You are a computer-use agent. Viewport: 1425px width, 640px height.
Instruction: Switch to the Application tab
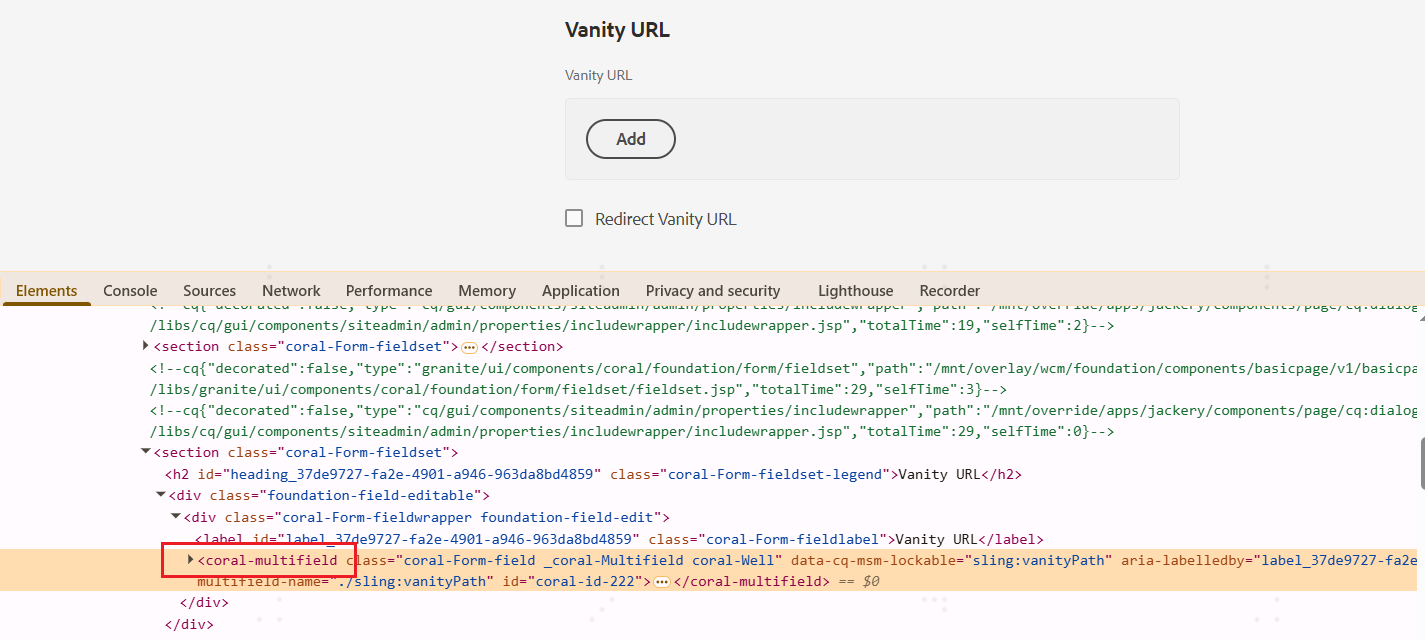[581, 290]
